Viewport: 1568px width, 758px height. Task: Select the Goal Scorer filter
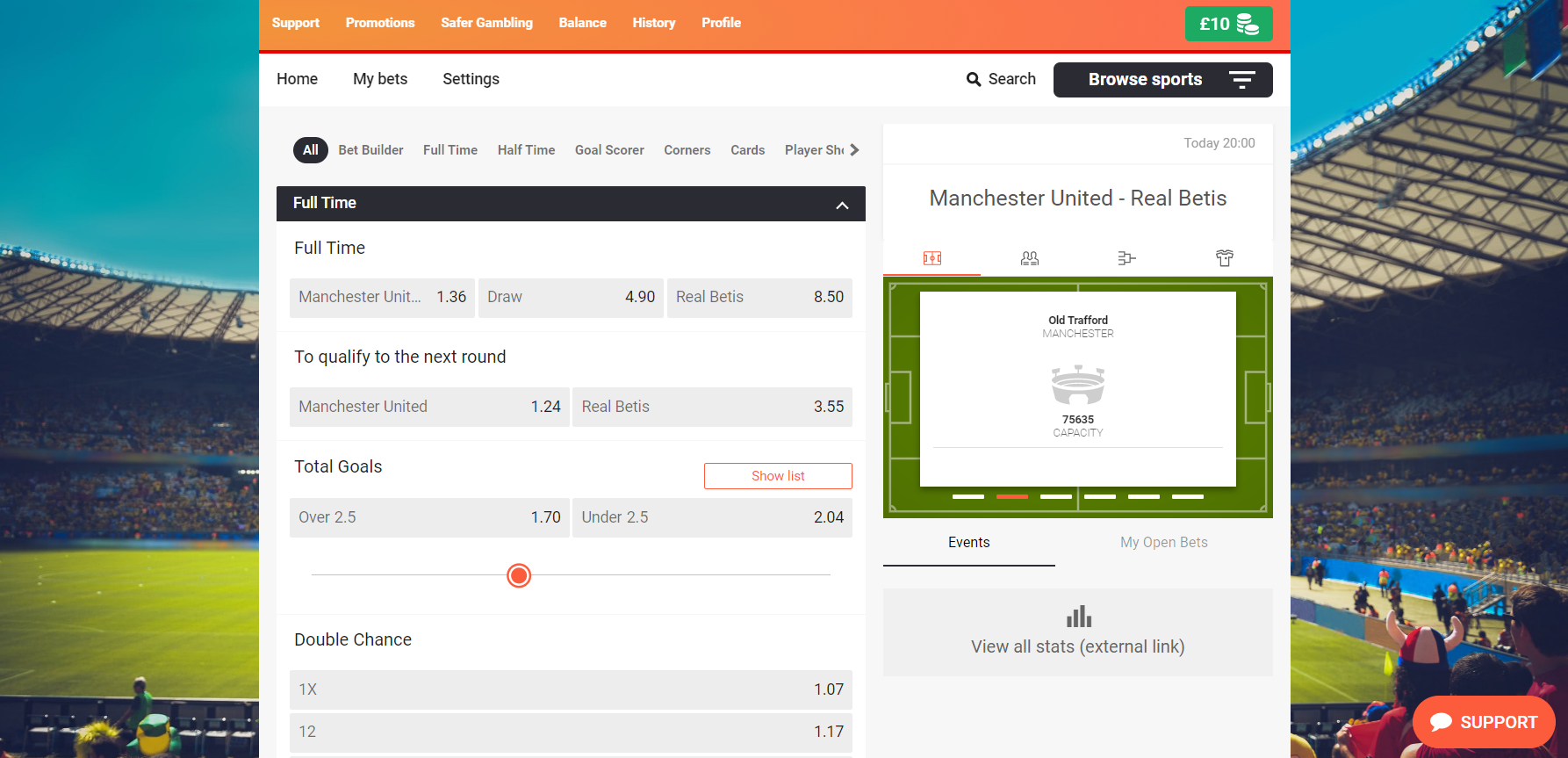(x=610, y=150)
